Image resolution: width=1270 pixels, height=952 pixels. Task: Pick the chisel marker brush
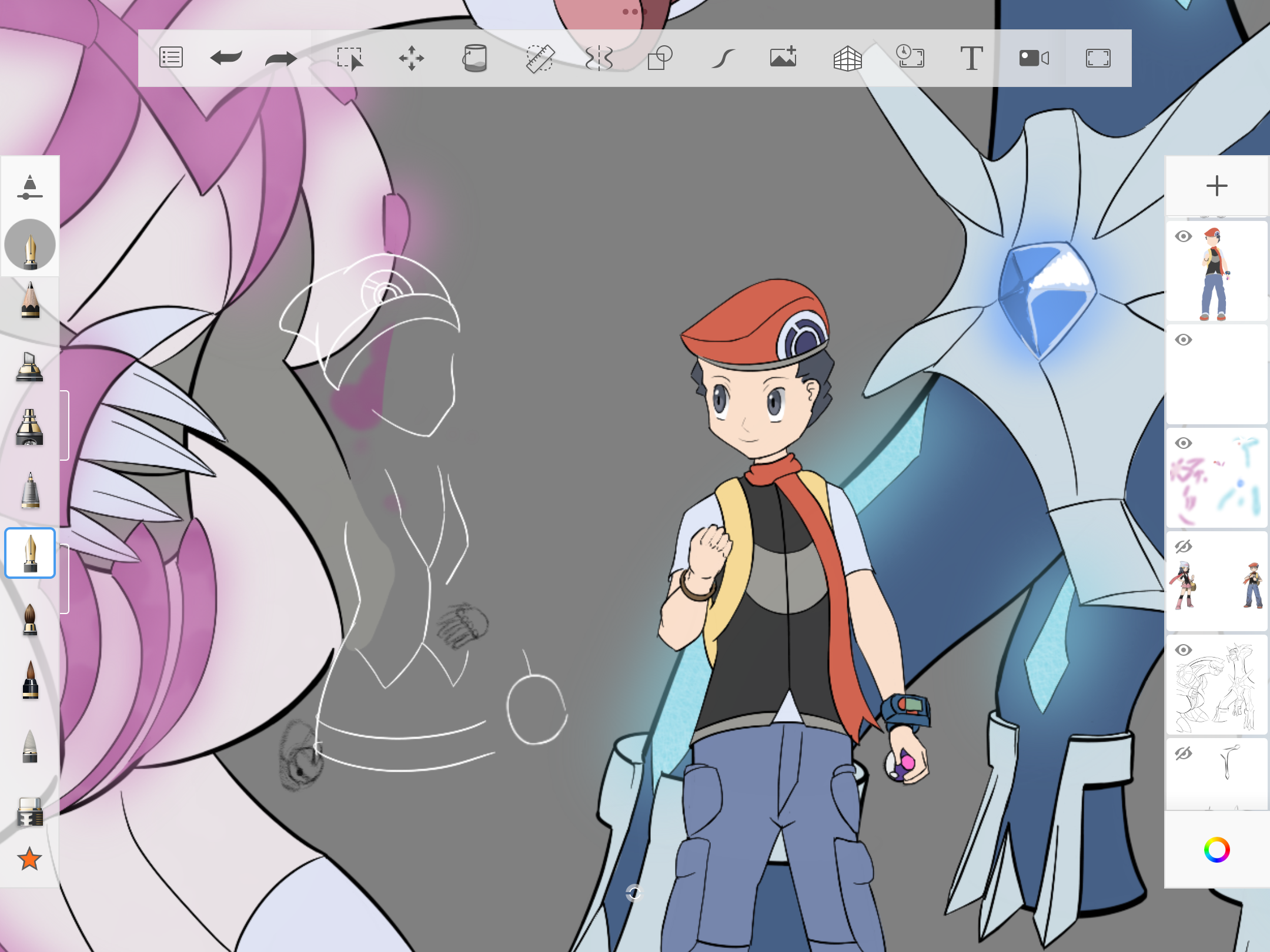tap(29, 367)
